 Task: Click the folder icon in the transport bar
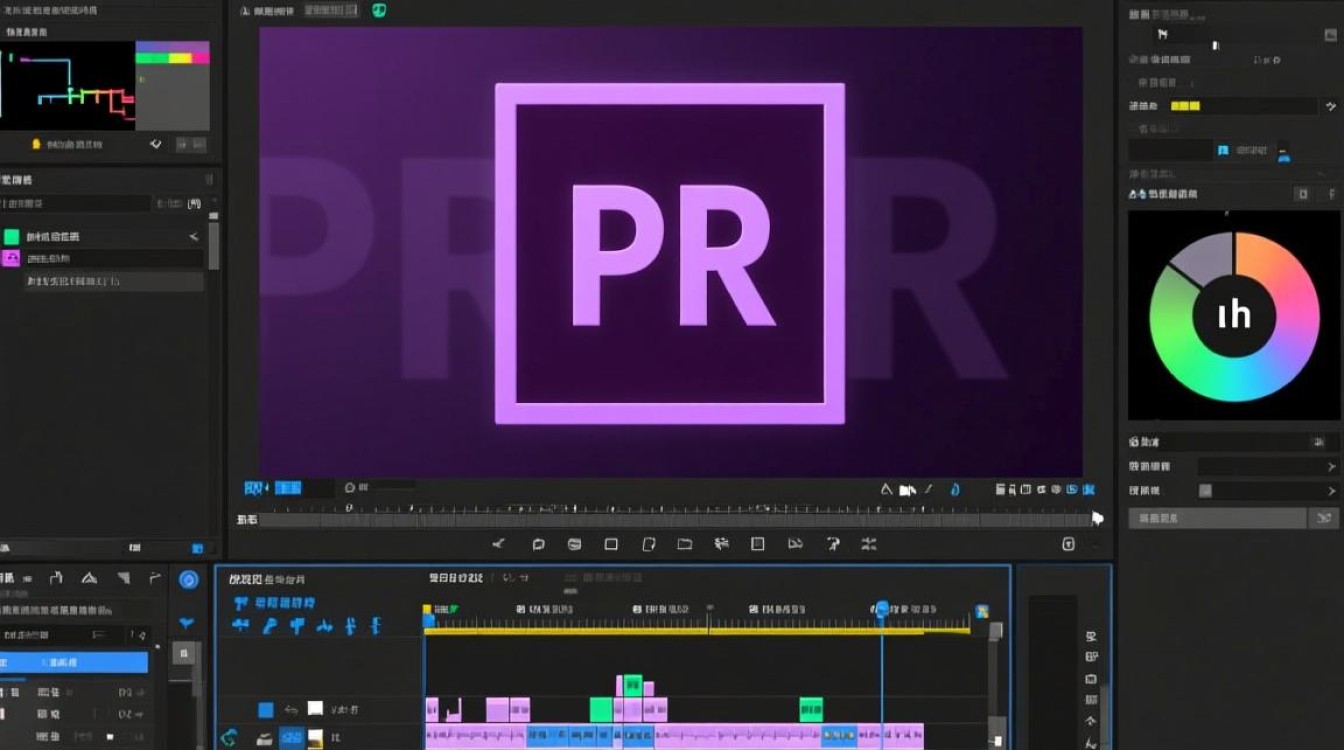pos(684,544)
